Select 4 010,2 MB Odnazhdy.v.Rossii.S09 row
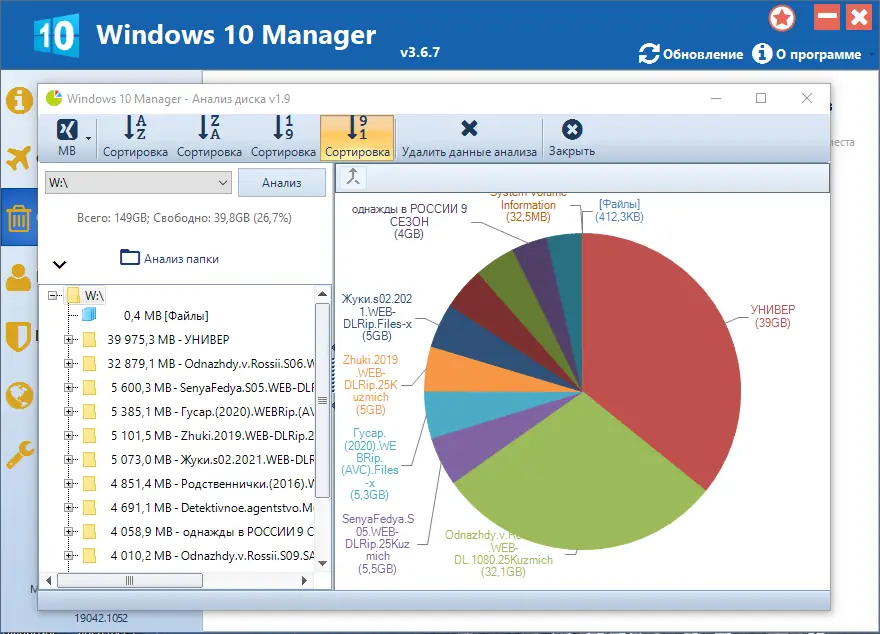 (212, 555)
